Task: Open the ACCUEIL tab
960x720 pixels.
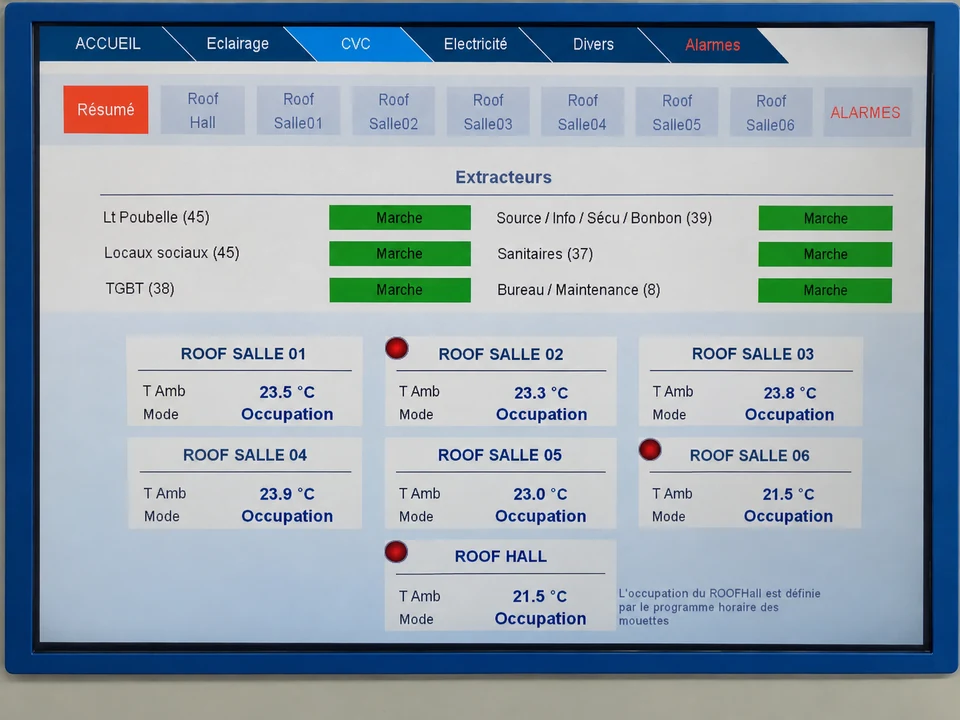Action: pos(108,43)
